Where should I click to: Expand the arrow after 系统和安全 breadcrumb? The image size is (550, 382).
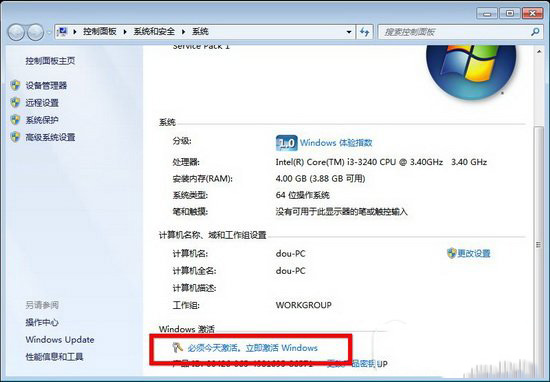pos(183,32)
